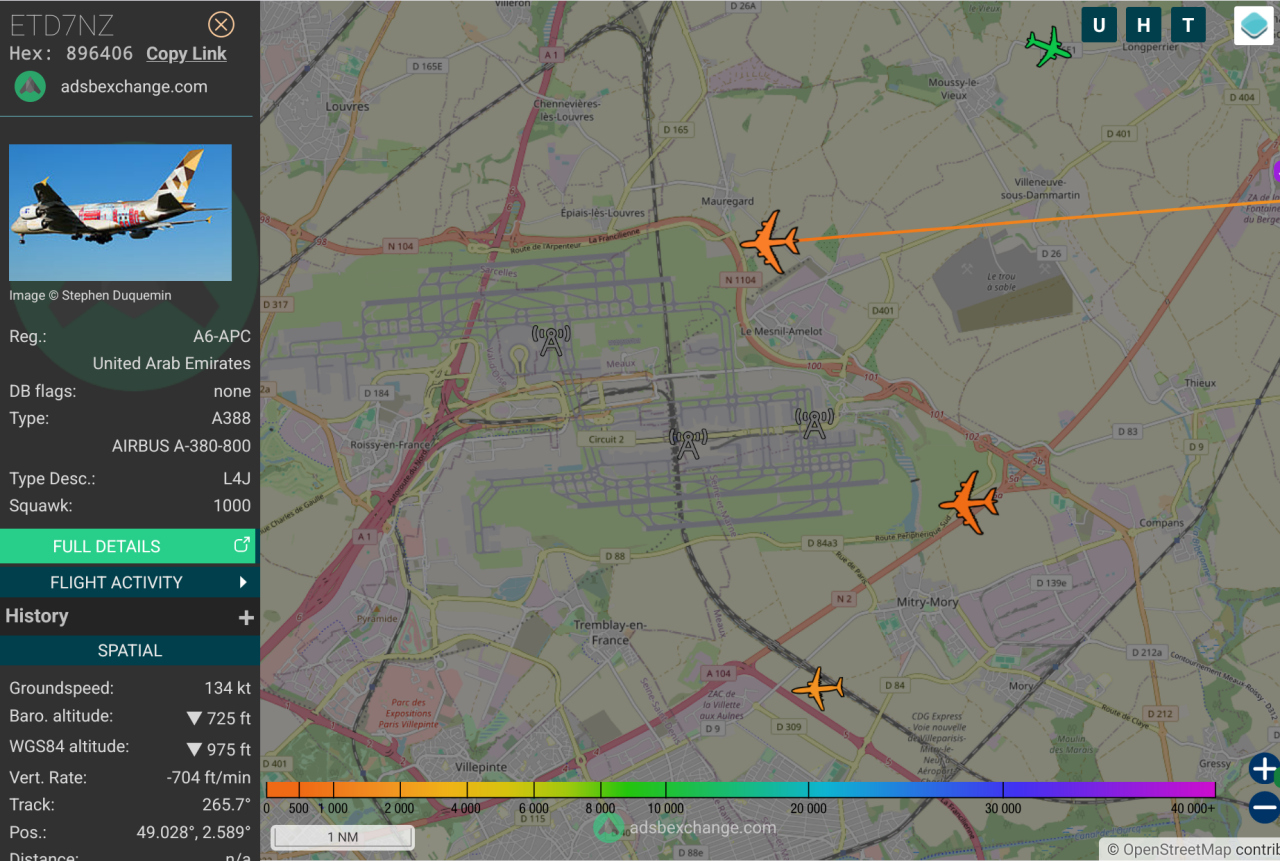Click the antenna icon beside Circuit 2
Viewport: 1280px width, 861px height.
click(x=688, y=443)
